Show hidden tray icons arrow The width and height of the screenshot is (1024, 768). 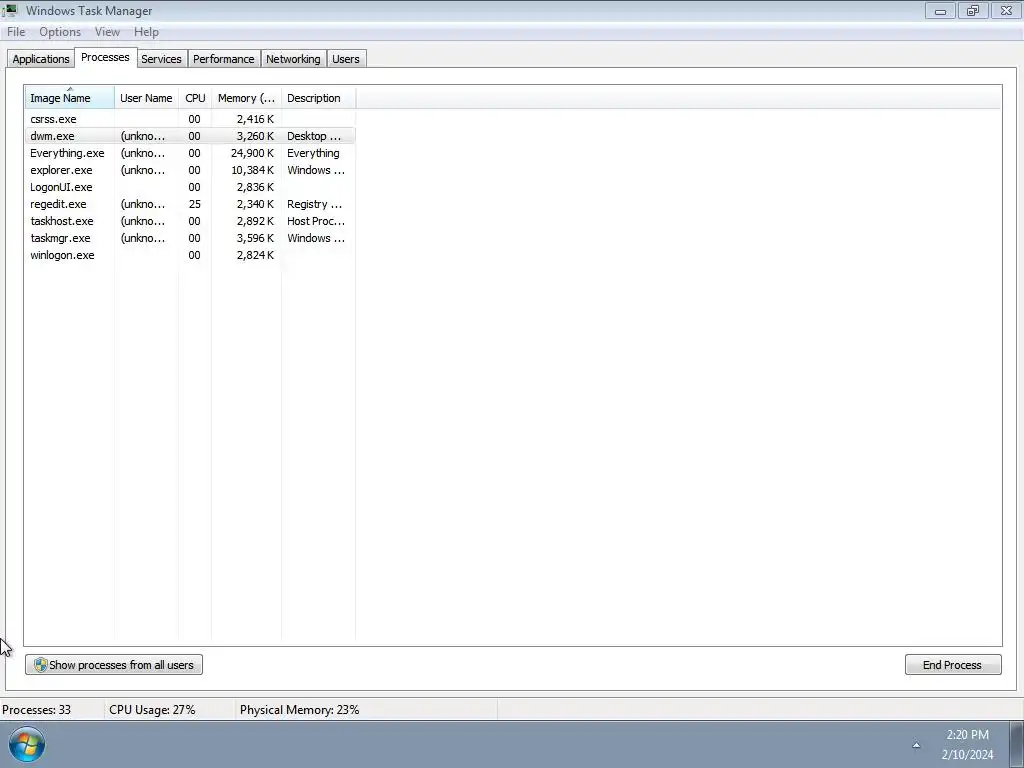point(916,744)
